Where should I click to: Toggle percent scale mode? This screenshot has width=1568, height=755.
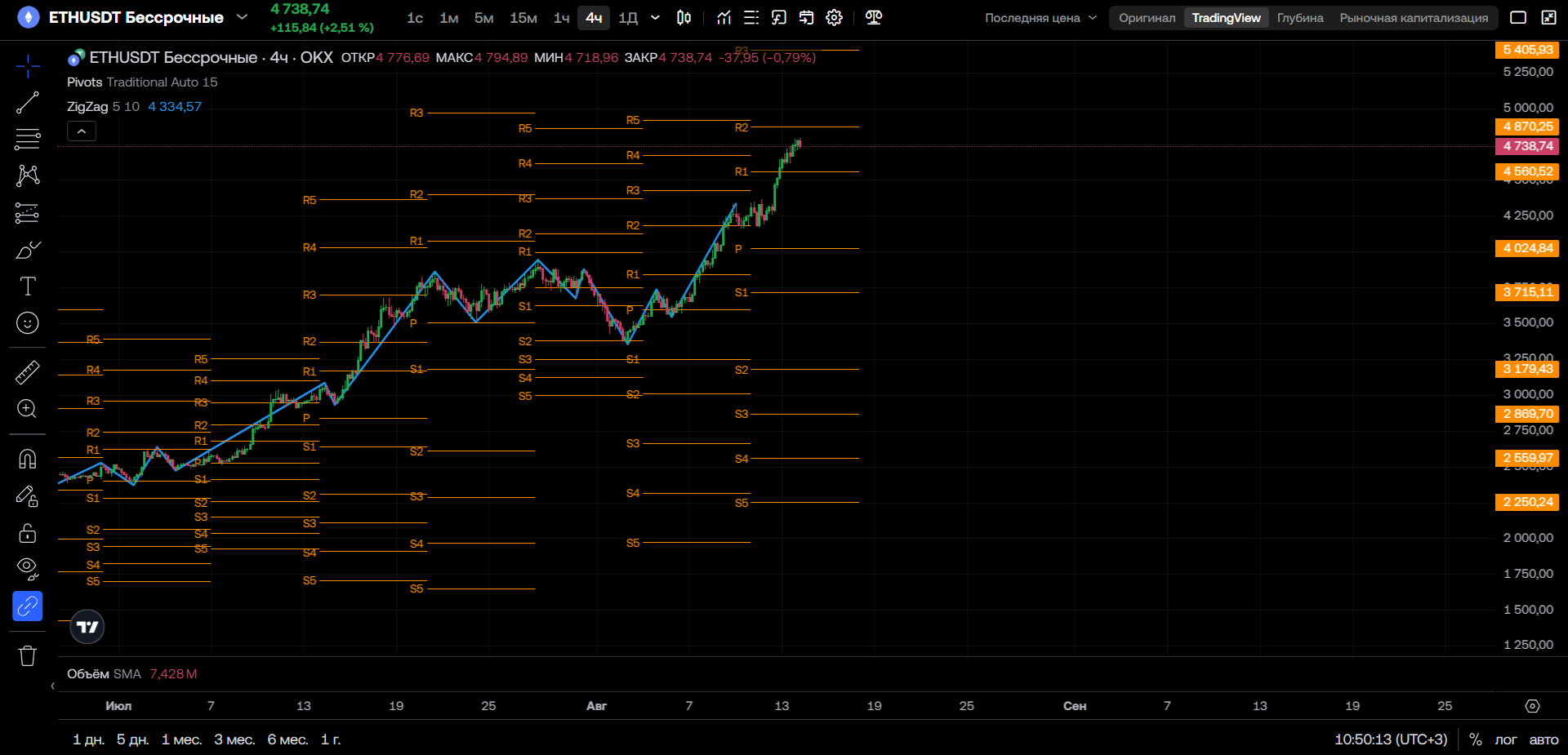[x=1476, y=739]
